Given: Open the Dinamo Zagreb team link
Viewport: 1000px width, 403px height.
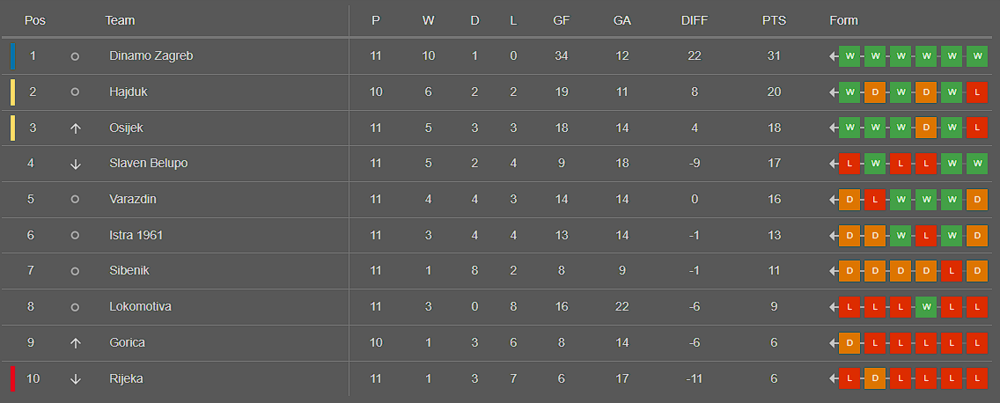Looking at the screenshot, I should point(150,56).
